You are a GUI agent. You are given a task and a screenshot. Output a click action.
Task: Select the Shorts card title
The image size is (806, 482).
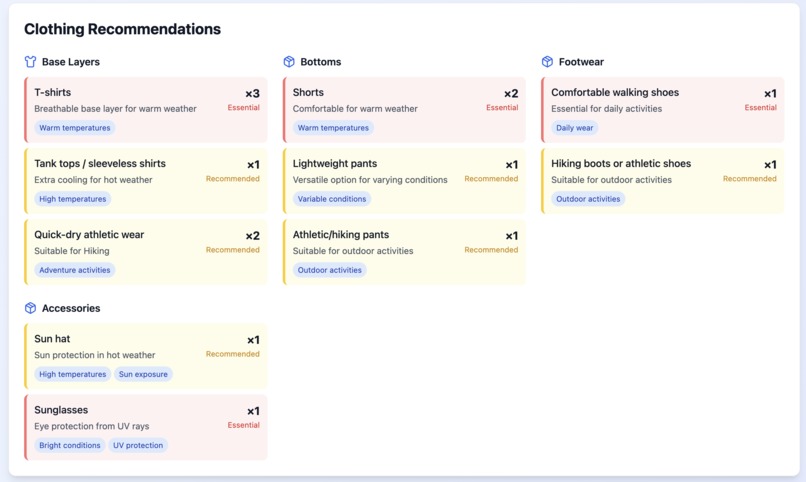click(308, 92)
